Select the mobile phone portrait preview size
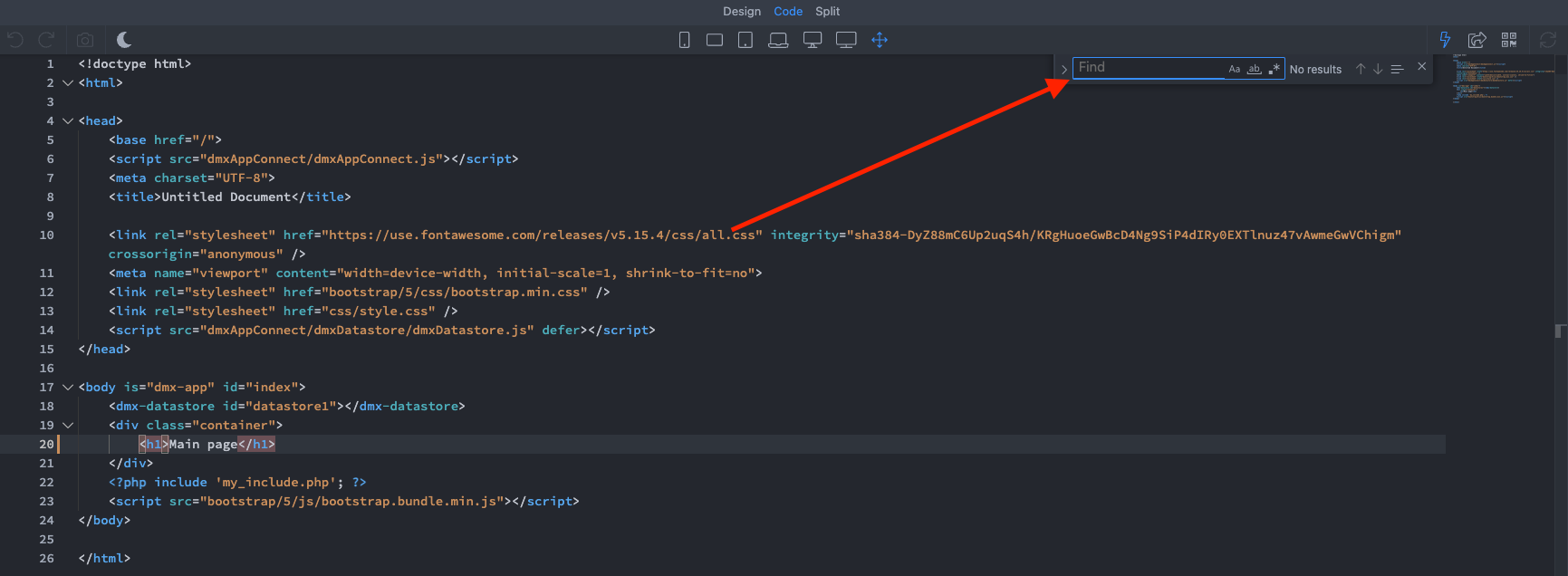1568x576 pixels. click(685, 40)
